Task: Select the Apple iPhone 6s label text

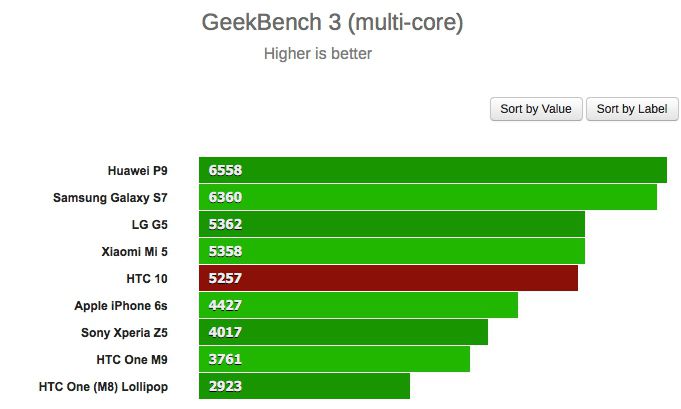Action: 128,305
